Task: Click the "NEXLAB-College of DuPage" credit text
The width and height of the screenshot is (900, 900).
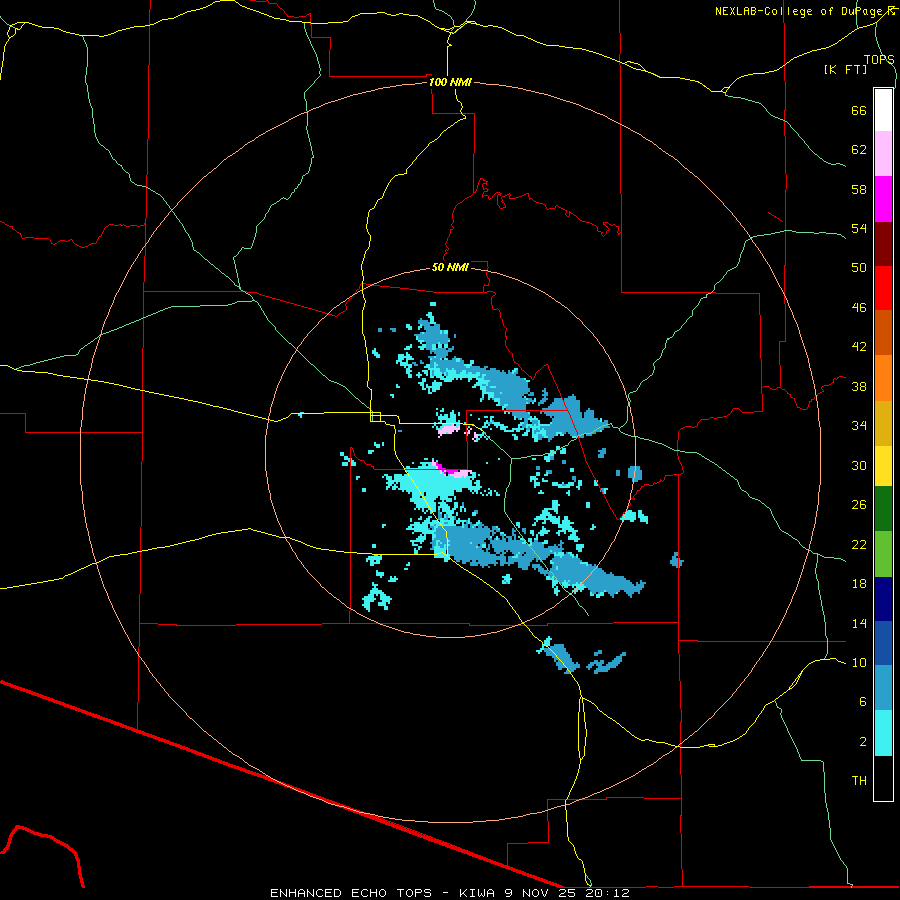Action: pyautogui.click(x=801, y=11)
